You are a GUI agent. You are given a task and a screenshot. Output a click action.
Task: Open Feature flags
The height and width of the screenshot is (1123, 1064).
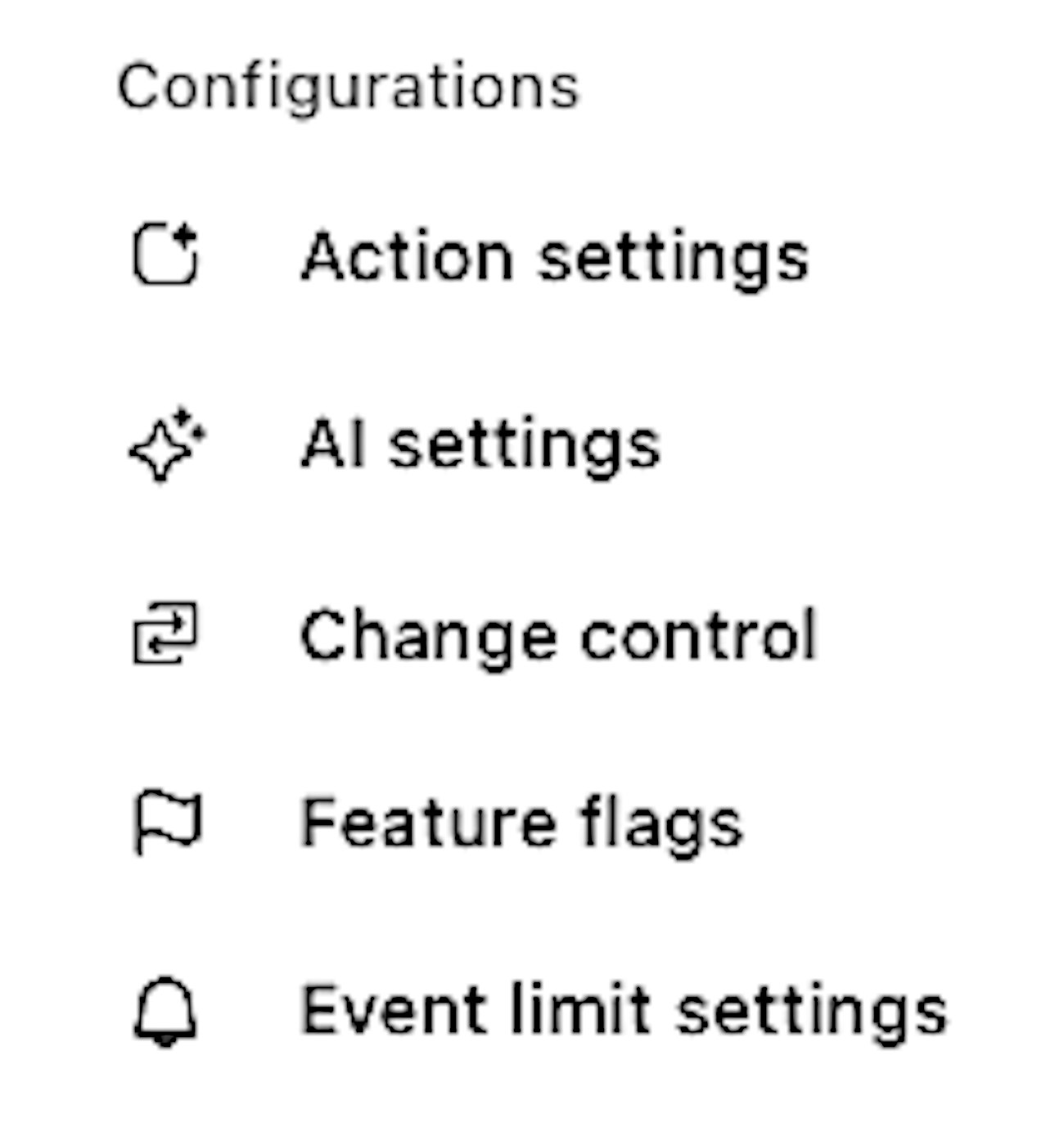(522, 823)
